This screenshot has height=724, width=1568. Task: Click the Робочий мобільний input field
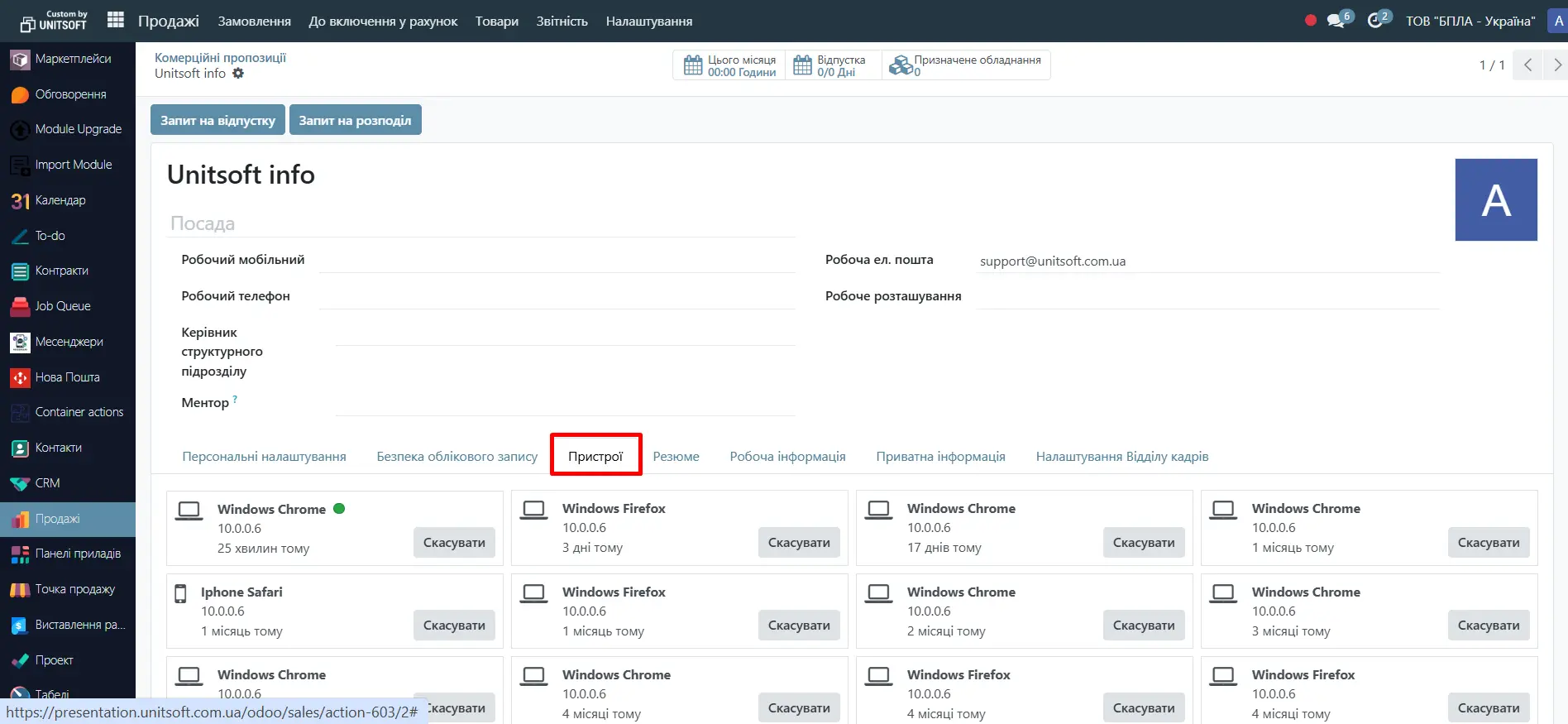click(x=556, y=260)
